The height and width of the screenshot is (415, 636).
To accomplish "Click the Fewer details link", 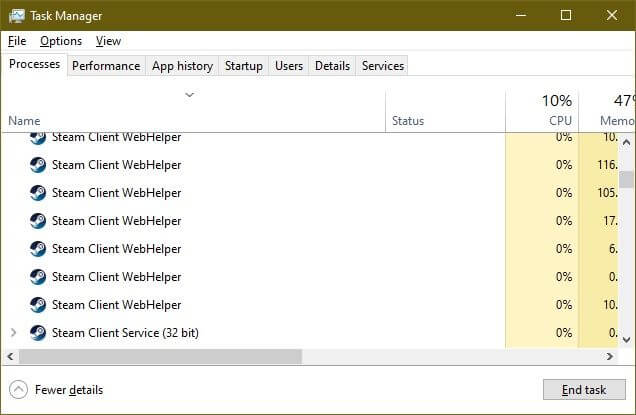I will coord(68,390).
